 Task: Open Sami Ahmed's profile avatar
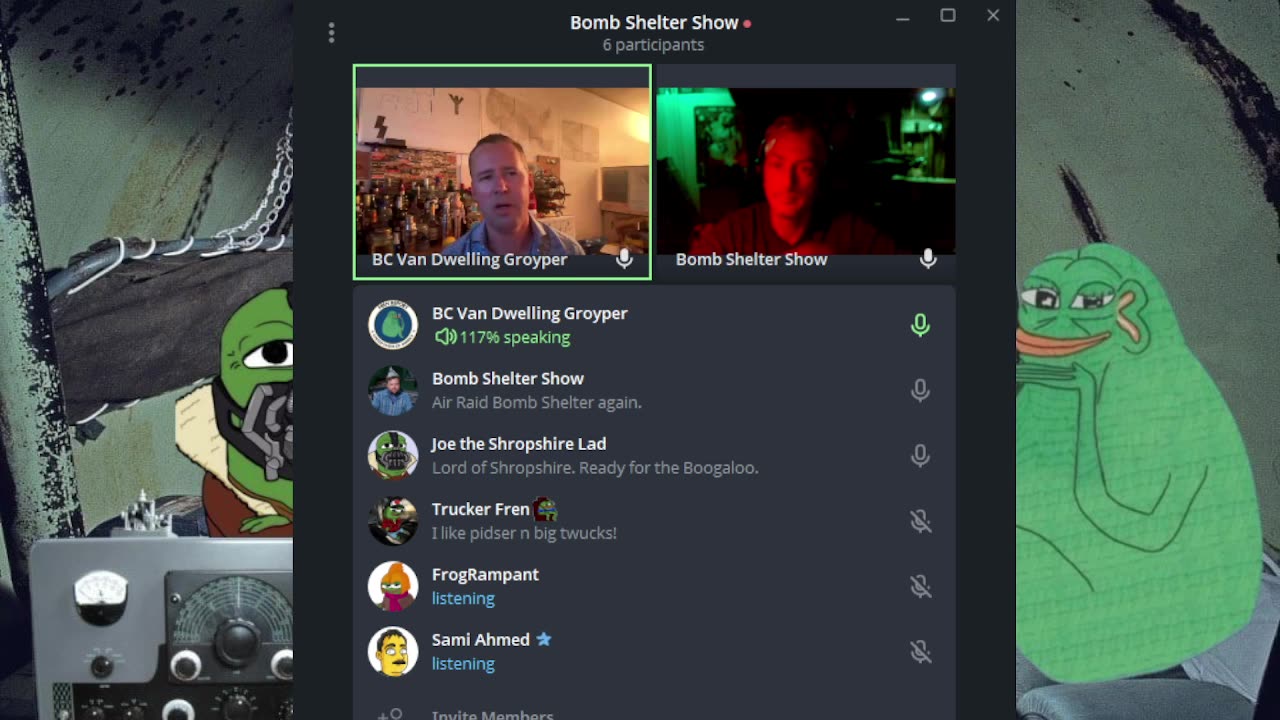pos(393,651)
